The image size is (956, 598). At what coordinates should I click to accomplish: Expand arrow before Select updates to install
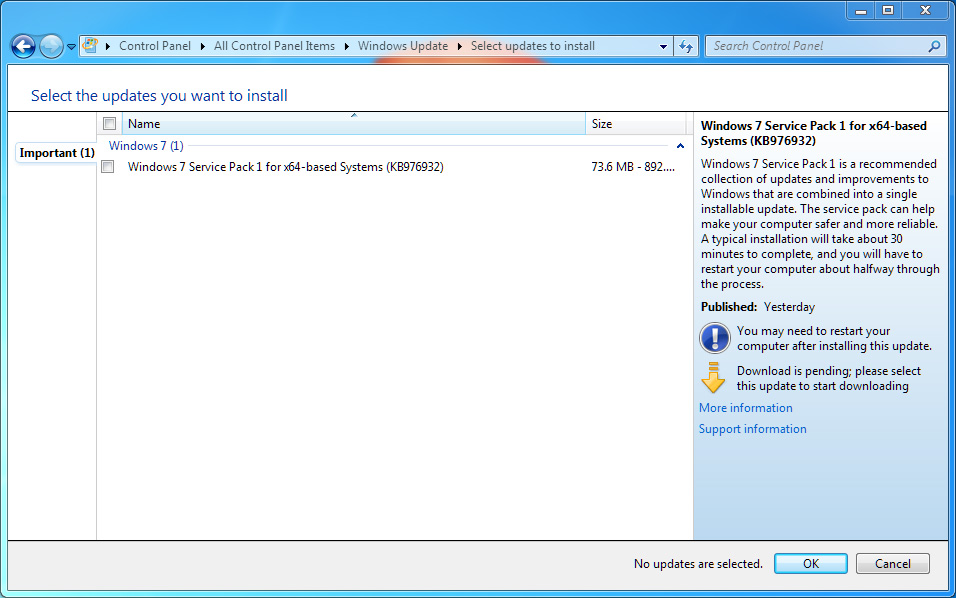(x=460, y=46)
